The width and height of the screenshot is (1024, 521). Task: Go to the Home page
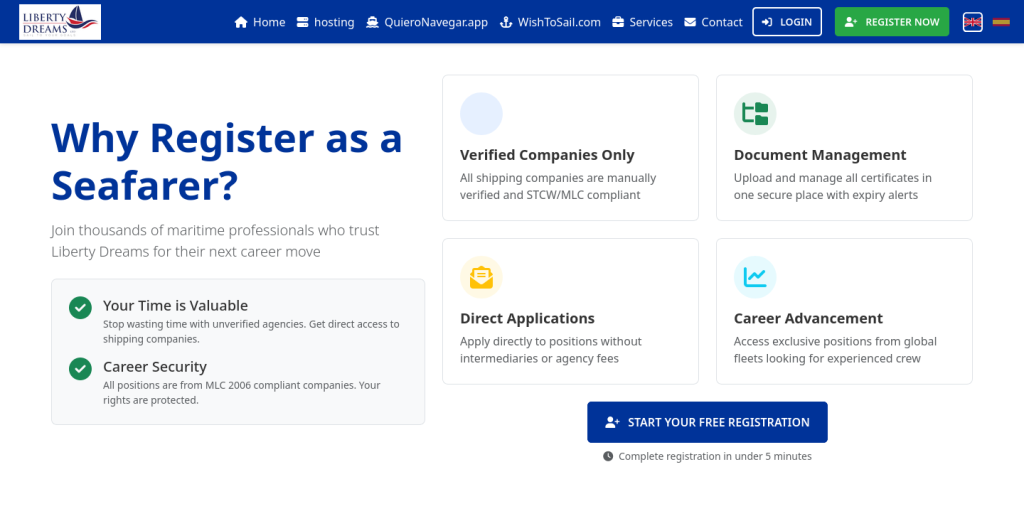click(260, 22)
